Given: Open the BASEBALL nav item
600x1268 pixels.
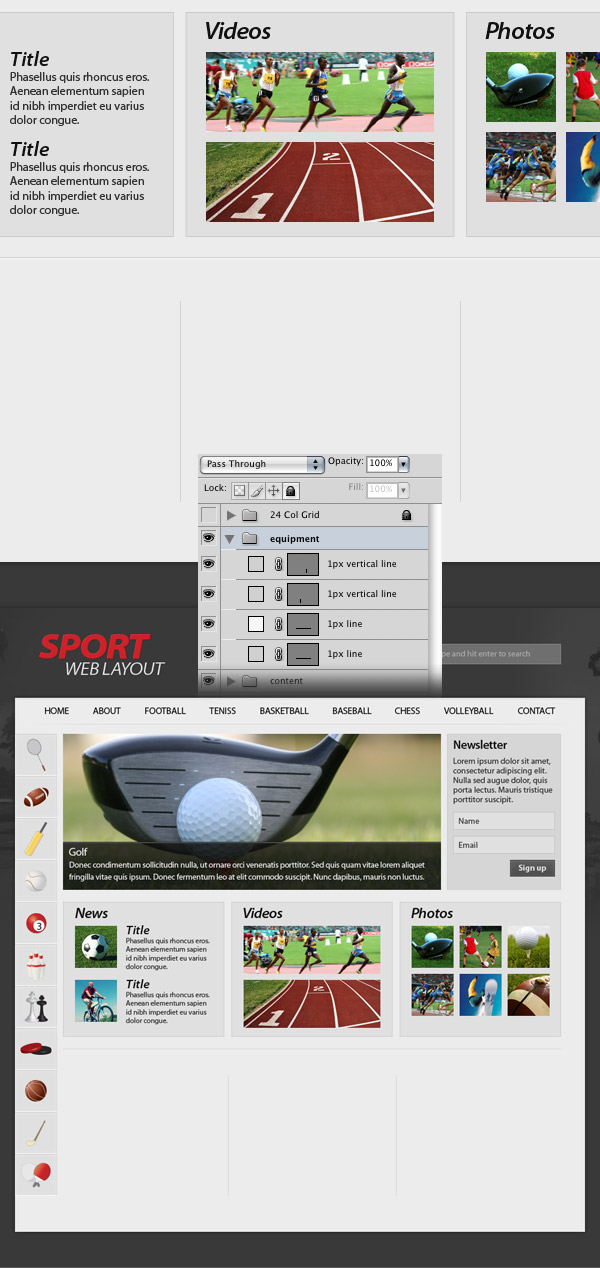Looking at the screenshot, I should (352, 711).
